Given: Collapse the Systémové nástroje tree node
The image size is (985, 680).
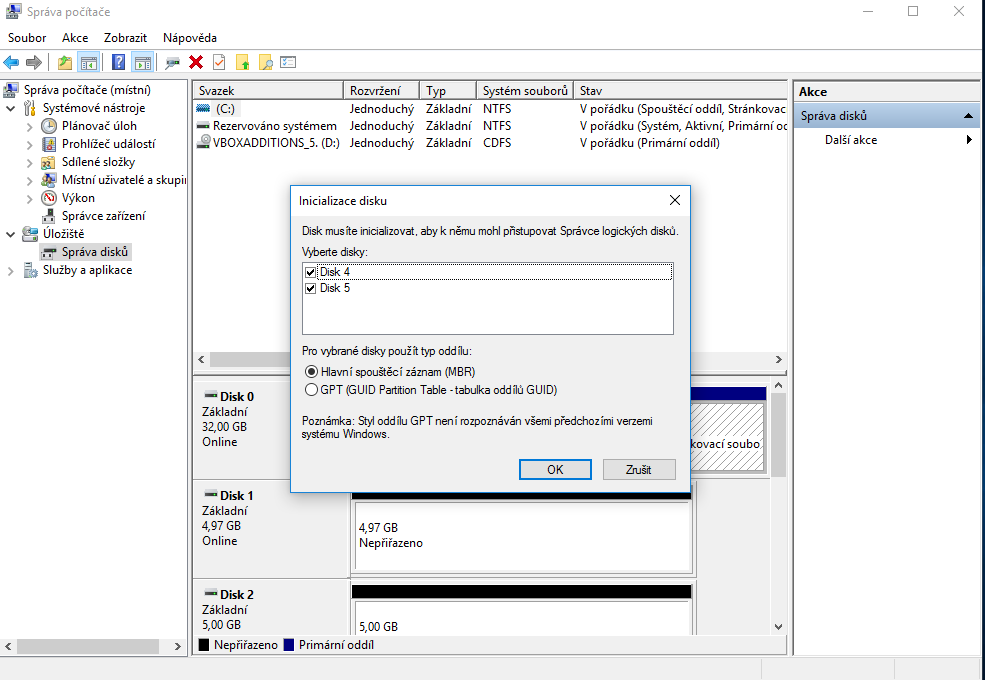Looking at the screenshot, I should (x=11, y=108).
